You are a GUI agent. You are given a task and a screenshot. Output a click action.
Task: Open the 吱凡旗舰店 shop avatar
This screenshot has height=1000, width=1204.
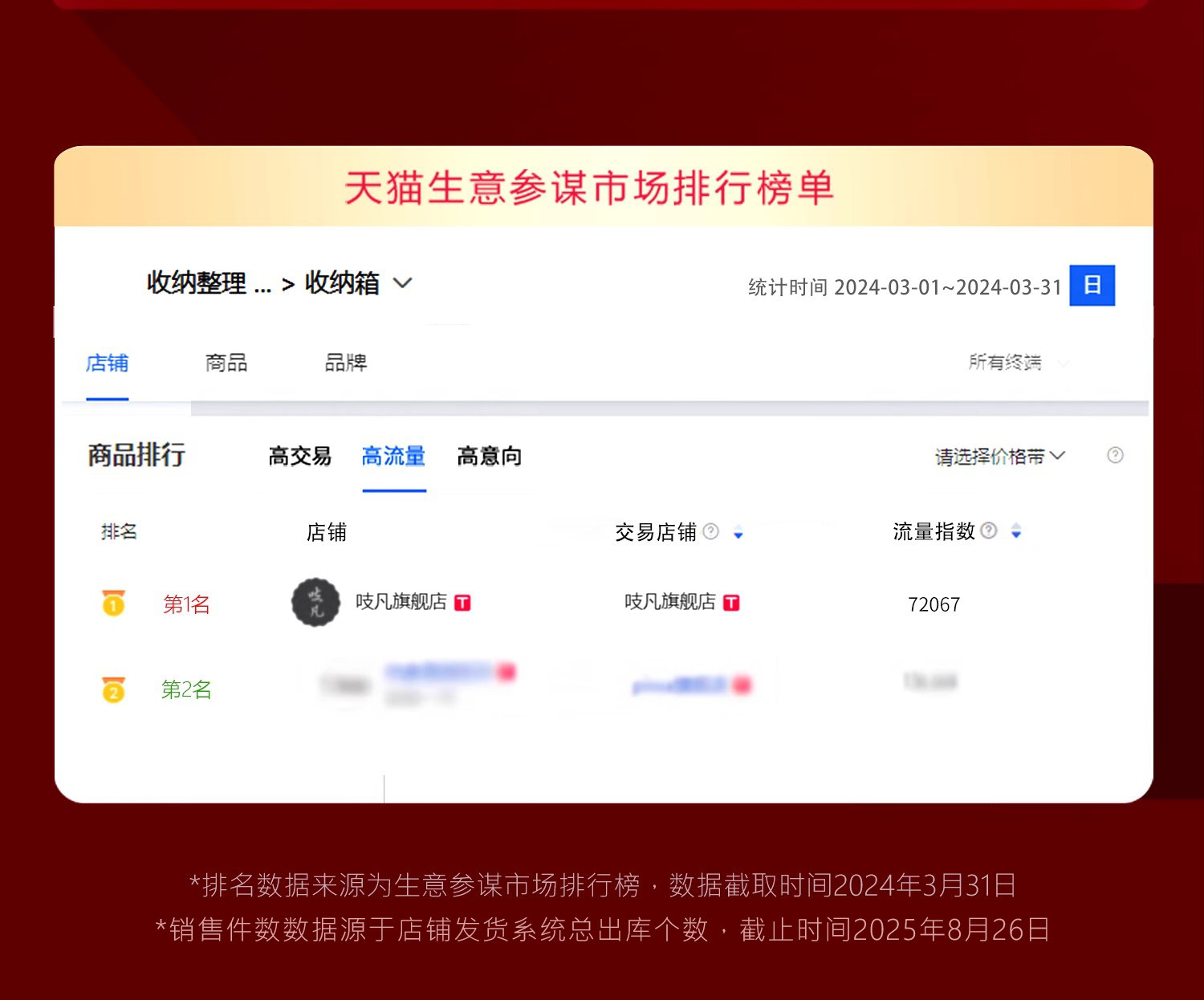[x=316, y=602]
